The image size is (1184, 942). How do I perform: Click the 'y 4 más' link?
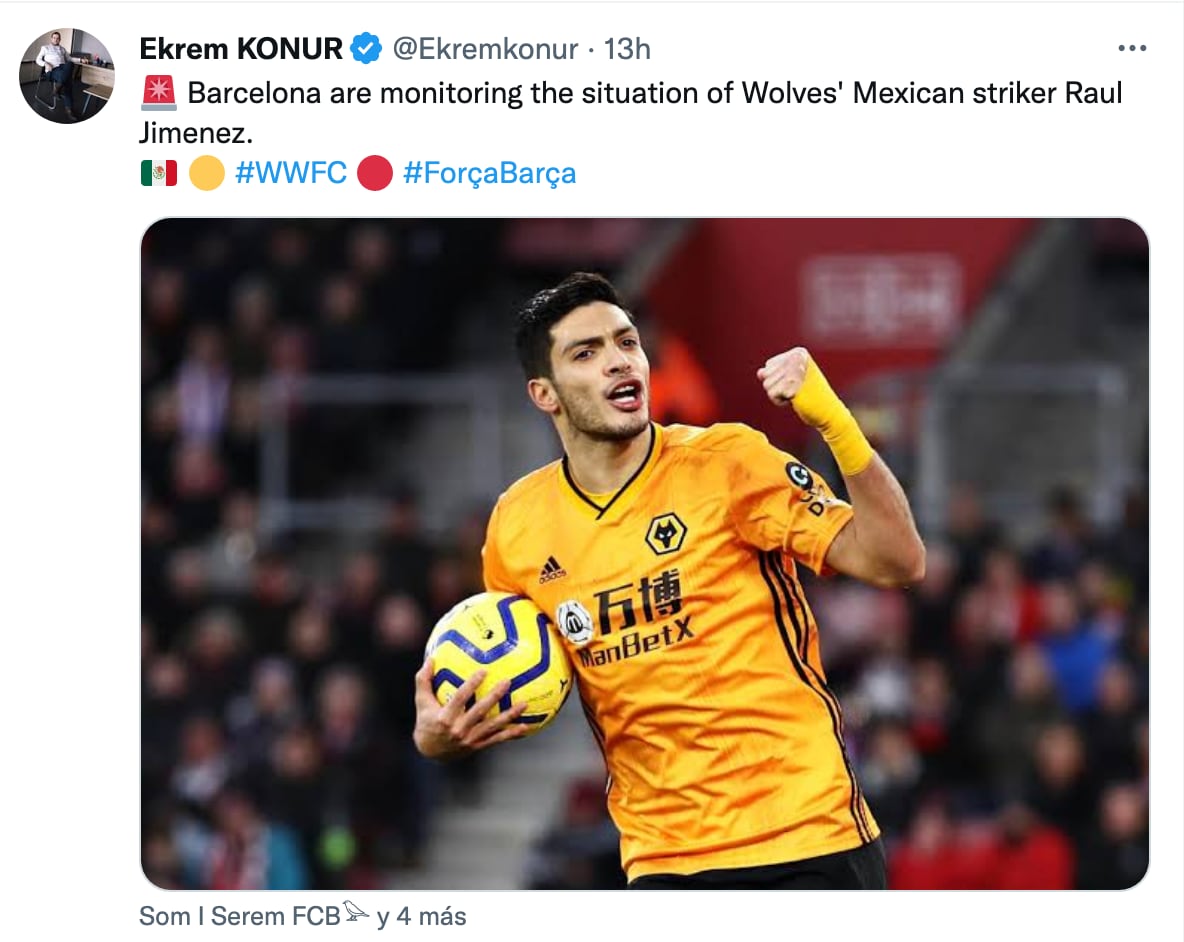coord(421,916)
